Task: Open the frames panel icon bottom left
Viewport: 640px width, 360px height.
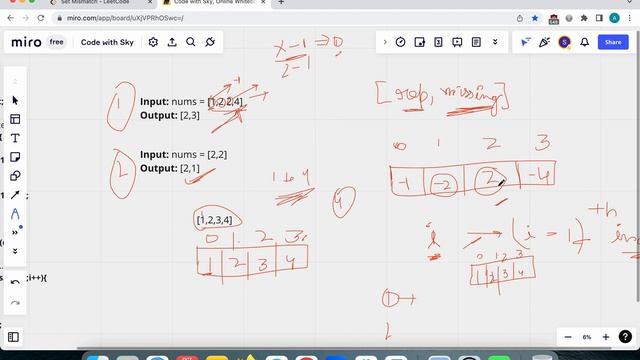Action: click(x=13, y=337)
